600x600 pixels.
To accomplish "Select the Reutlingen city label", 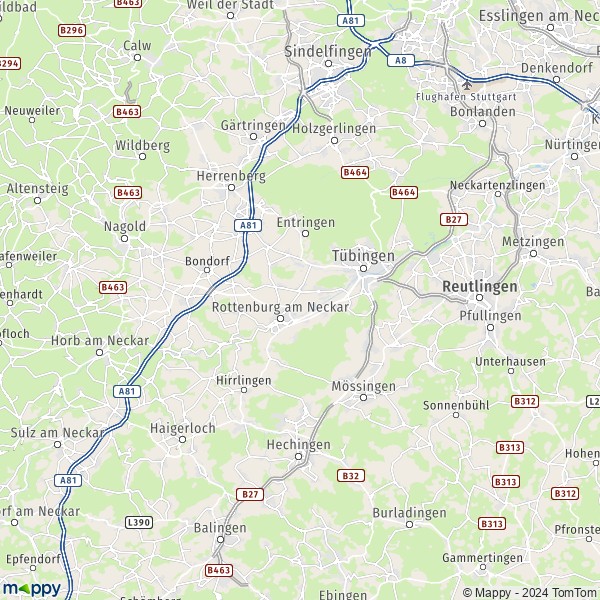I will [480, 286].
